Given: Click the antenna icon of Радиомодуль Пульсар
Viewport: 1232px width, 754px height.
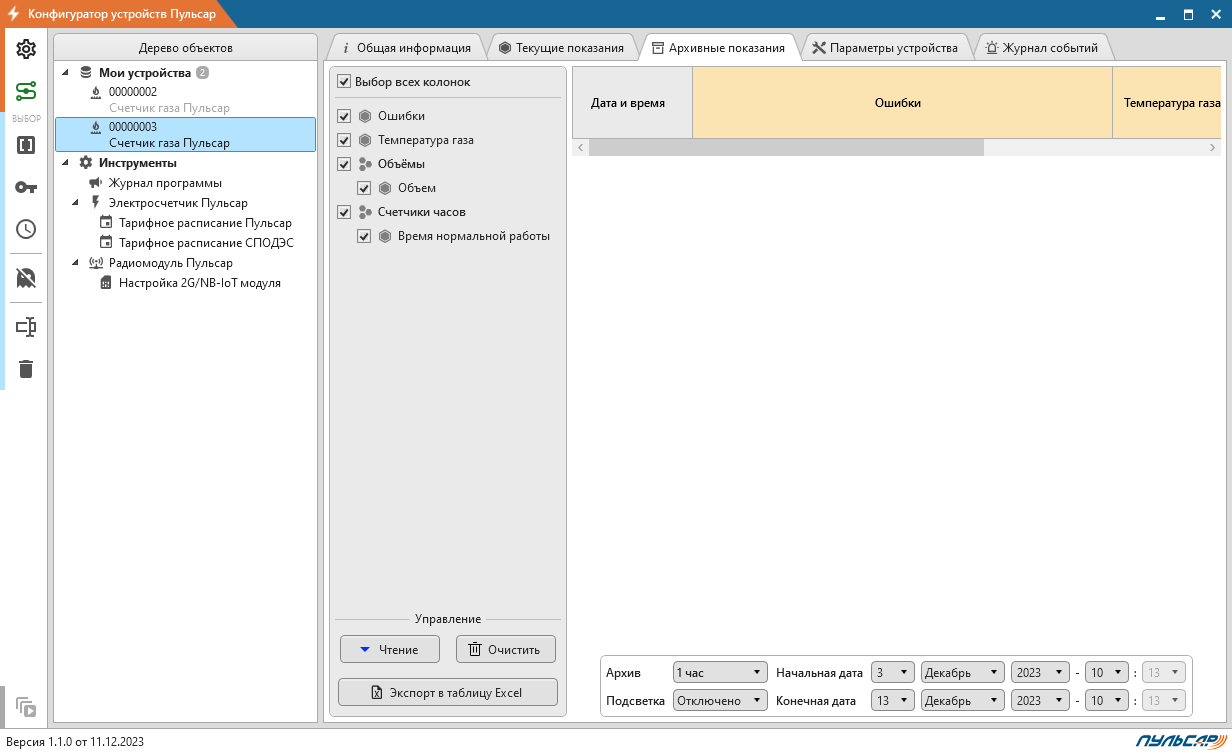Looking at the screenshot, I should pos(96,263).
